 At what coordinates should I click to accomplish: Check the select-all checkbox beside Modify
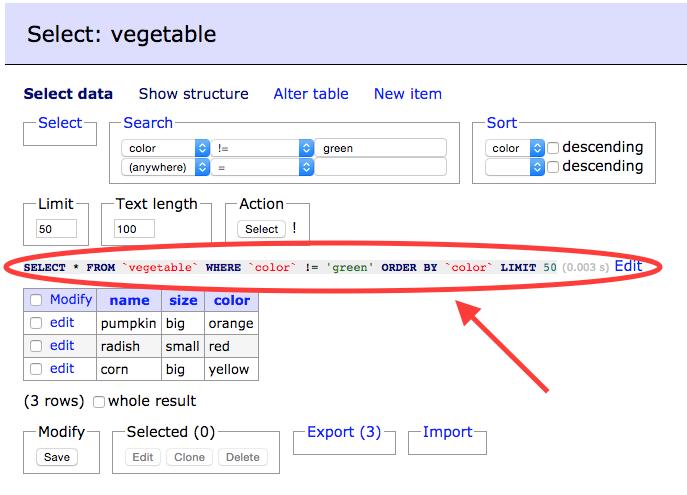(36, 300)
